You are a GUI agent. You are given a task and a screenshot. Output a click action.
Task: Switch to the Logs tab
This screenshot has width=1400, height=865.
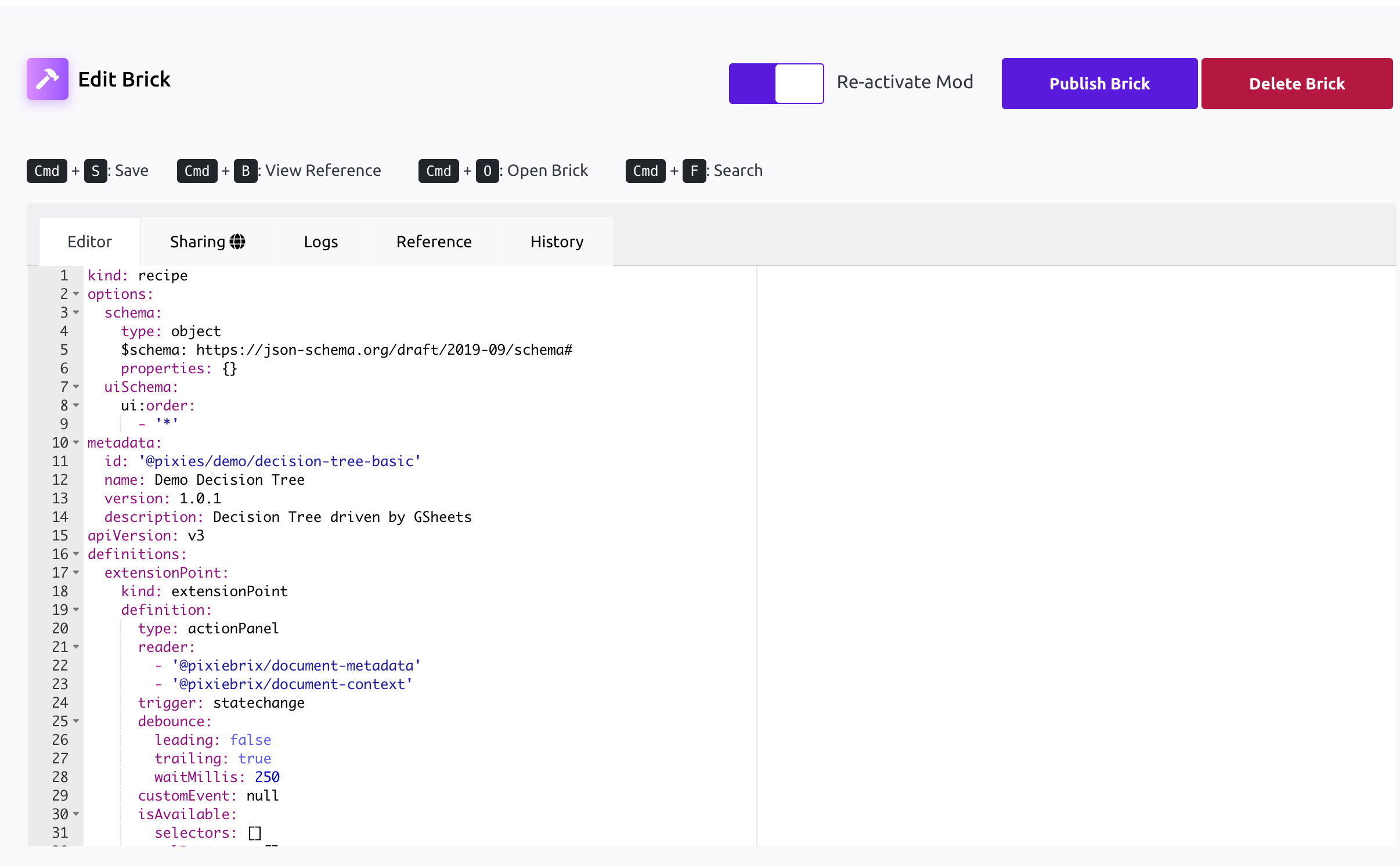coord(320,242)
